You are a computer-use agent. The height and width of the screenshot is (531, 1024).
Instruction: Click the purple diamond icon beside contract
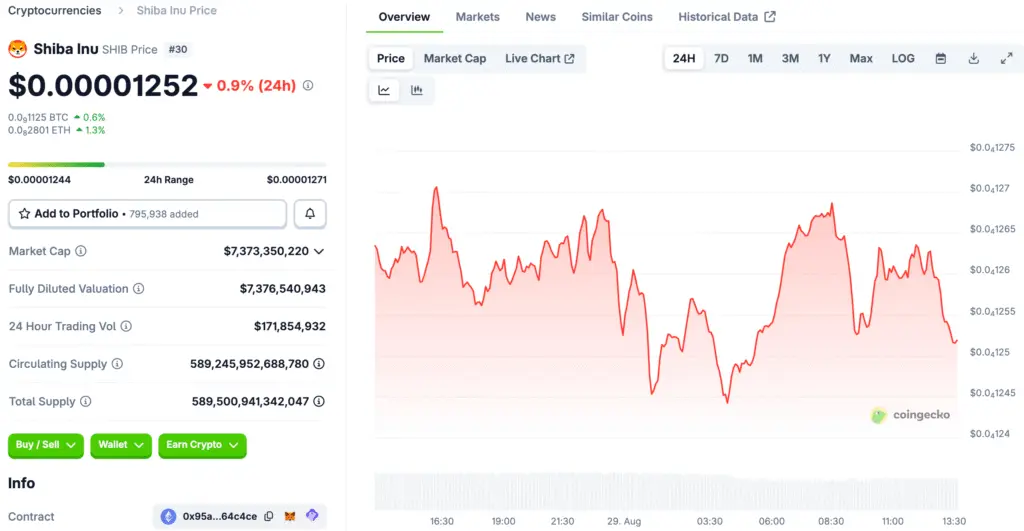(312, 515)
